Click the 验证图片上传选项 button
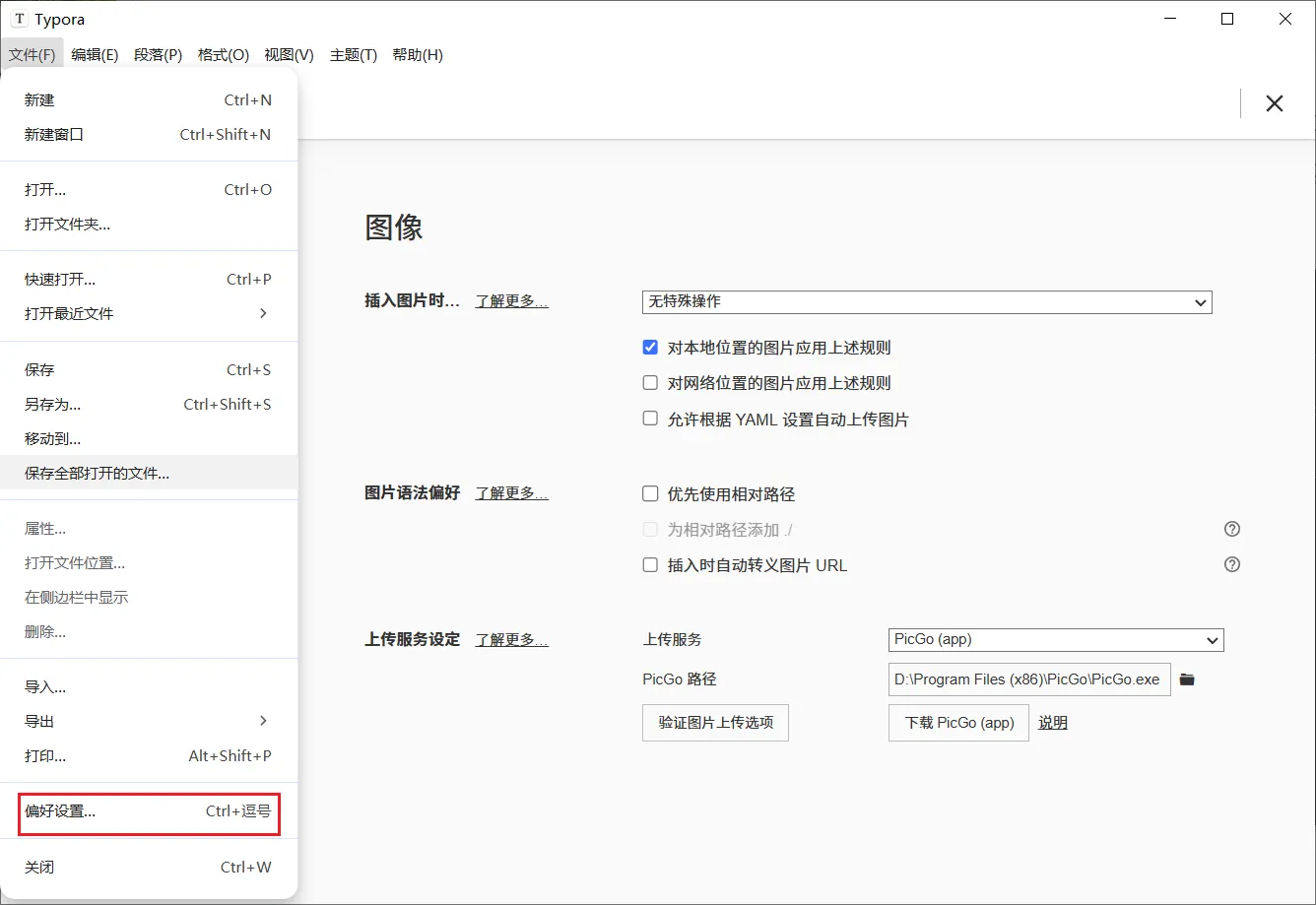The width and height of the screenshot is (1316, 905). 715,722
